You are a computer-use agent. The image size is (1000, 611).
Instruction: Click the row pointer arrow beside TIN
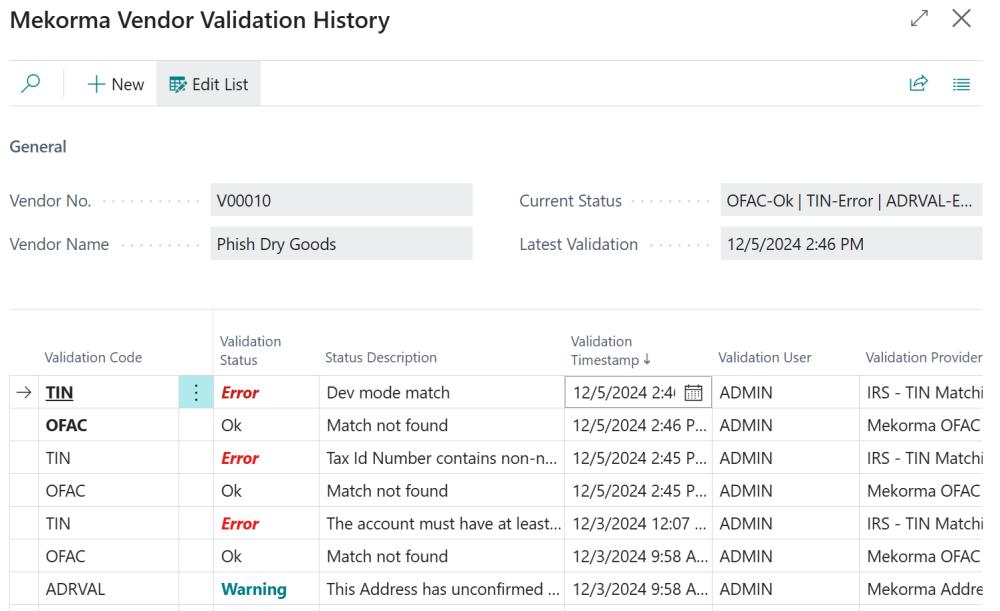(22, 392)
